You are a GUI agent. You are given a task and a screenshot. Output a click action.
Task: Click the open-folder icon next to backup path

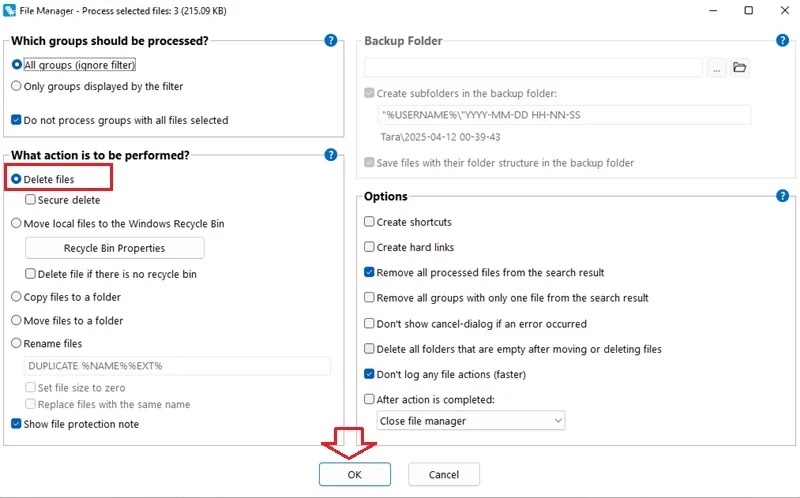coord(739,67)
